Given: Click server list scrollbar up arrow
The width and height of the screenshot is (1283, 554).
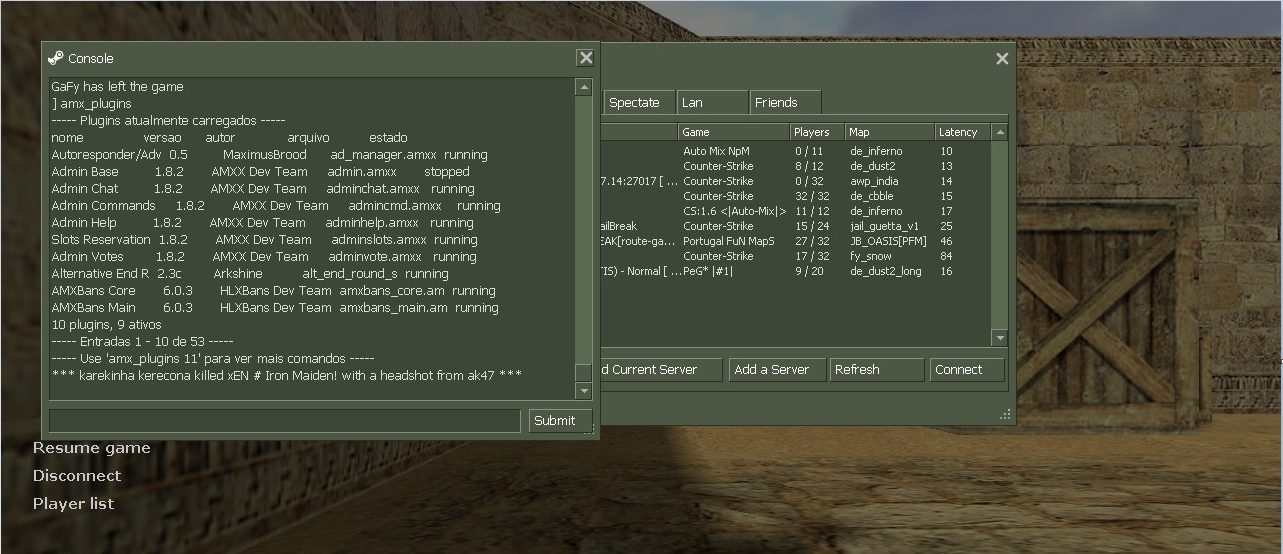Looking at the screenshot, I should tap(999, 132).
